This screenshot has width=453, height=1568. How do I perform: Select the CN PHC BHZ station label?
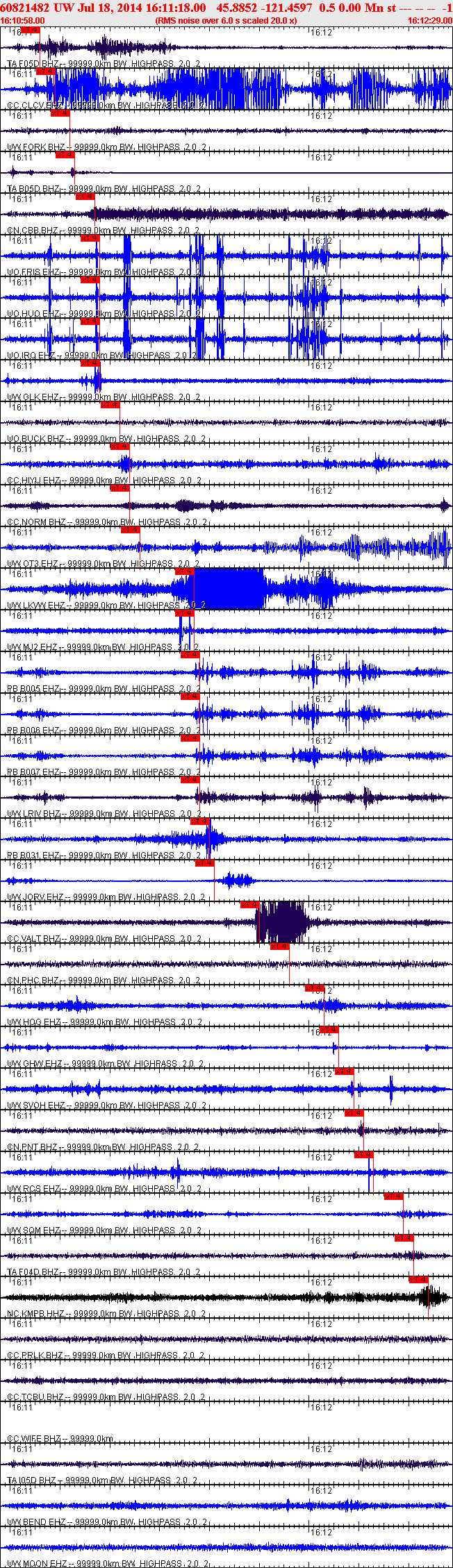click(x=33, y=981)
